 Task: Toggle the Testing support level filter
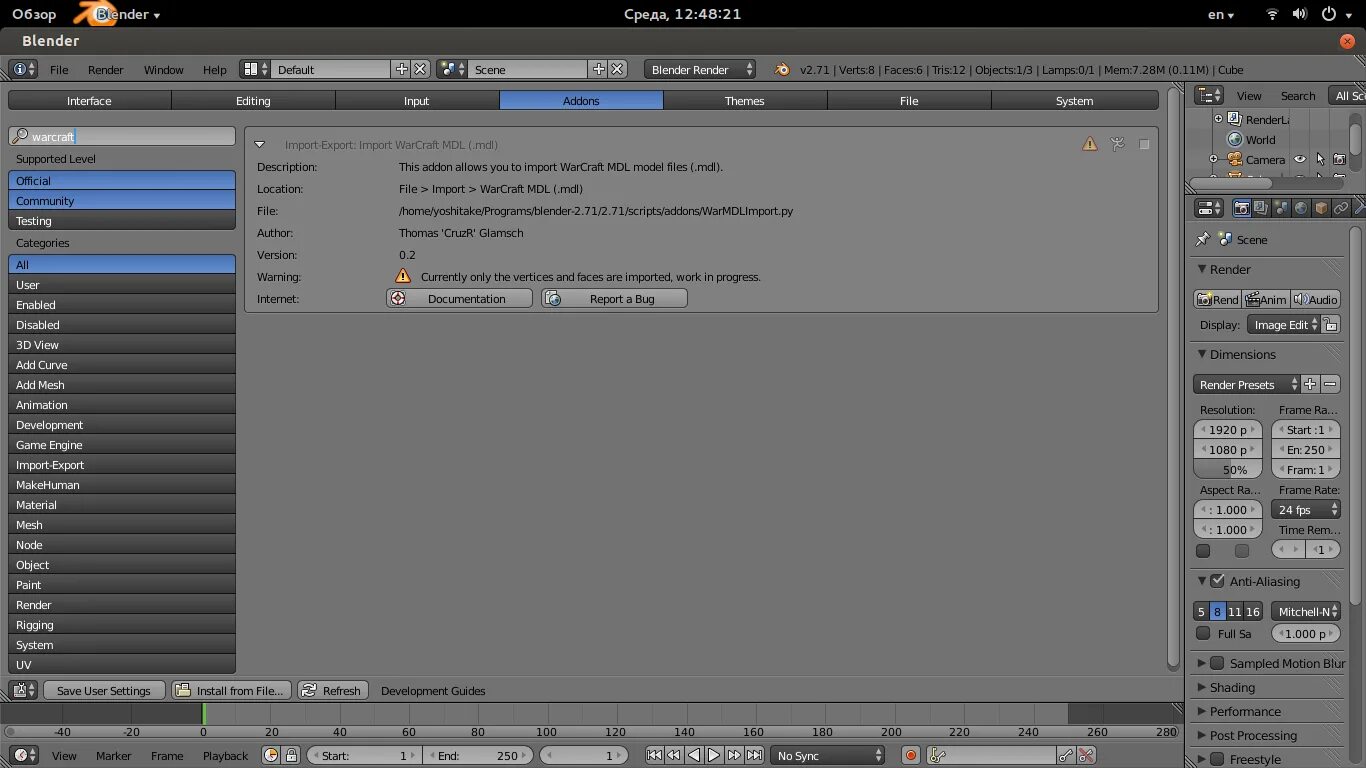pyautogui.click(x=122, y=220)
